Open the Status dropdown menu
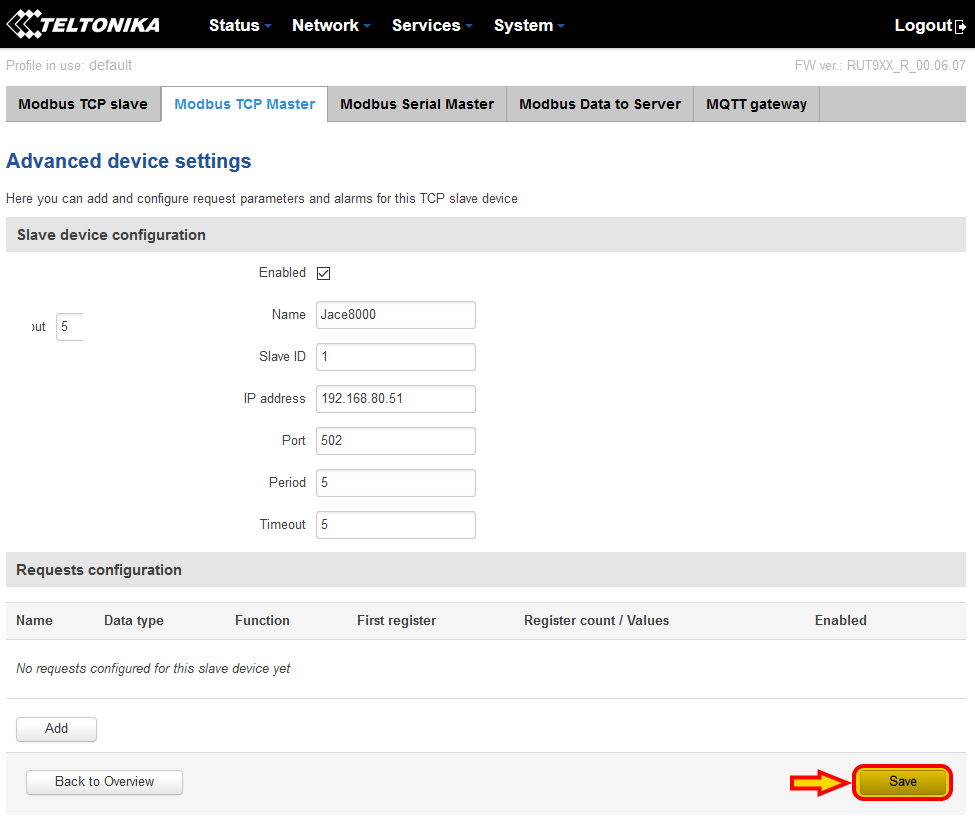Image resolution: width=975 pixels, height=821 pixels. [x=240, y=26]
